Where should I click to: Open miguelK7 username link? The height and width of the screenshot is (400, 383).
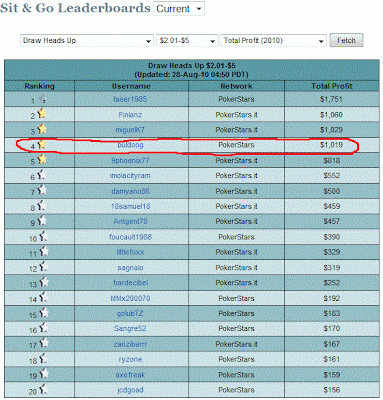coord(130,130)
